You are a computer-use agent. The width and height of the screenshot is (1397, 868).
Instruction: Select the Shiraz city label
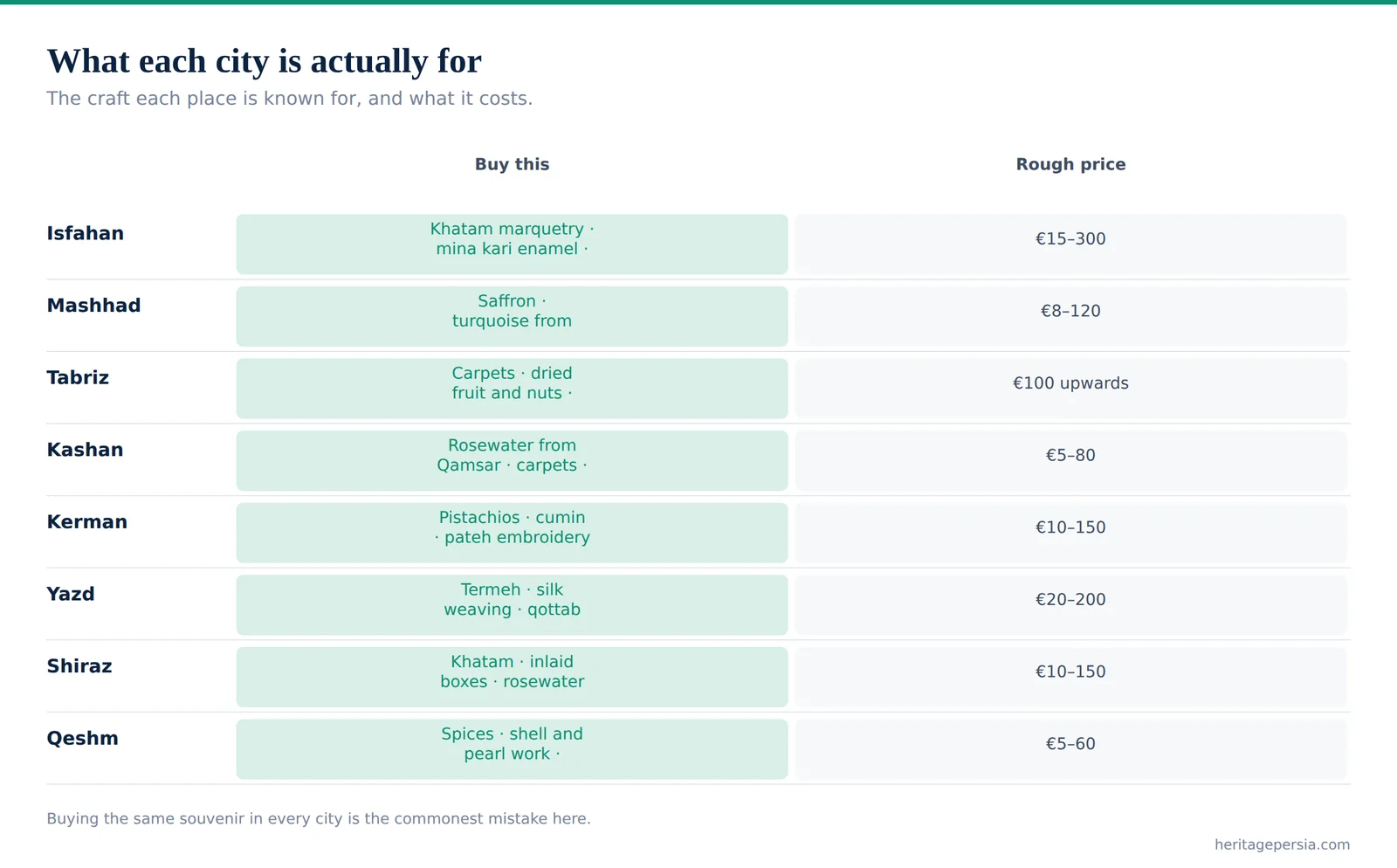pyautogui.click(x=79, y=666)
